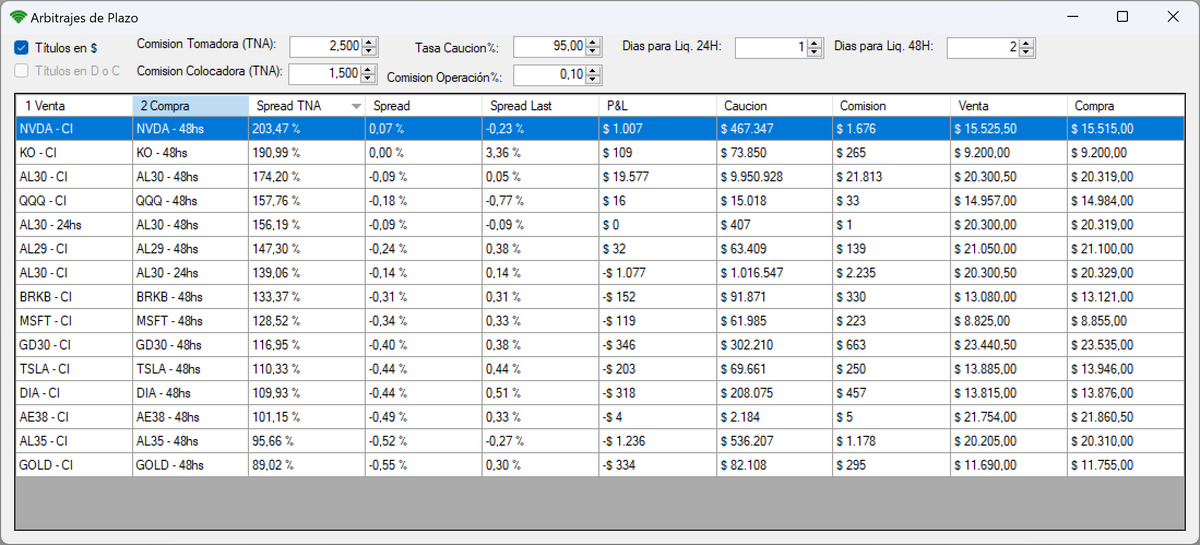This screenshot has height=545, width=1200.
Task: Toggle the Títulos en $ checkbox
Action: pyautogui.click(x=21, y=47)
